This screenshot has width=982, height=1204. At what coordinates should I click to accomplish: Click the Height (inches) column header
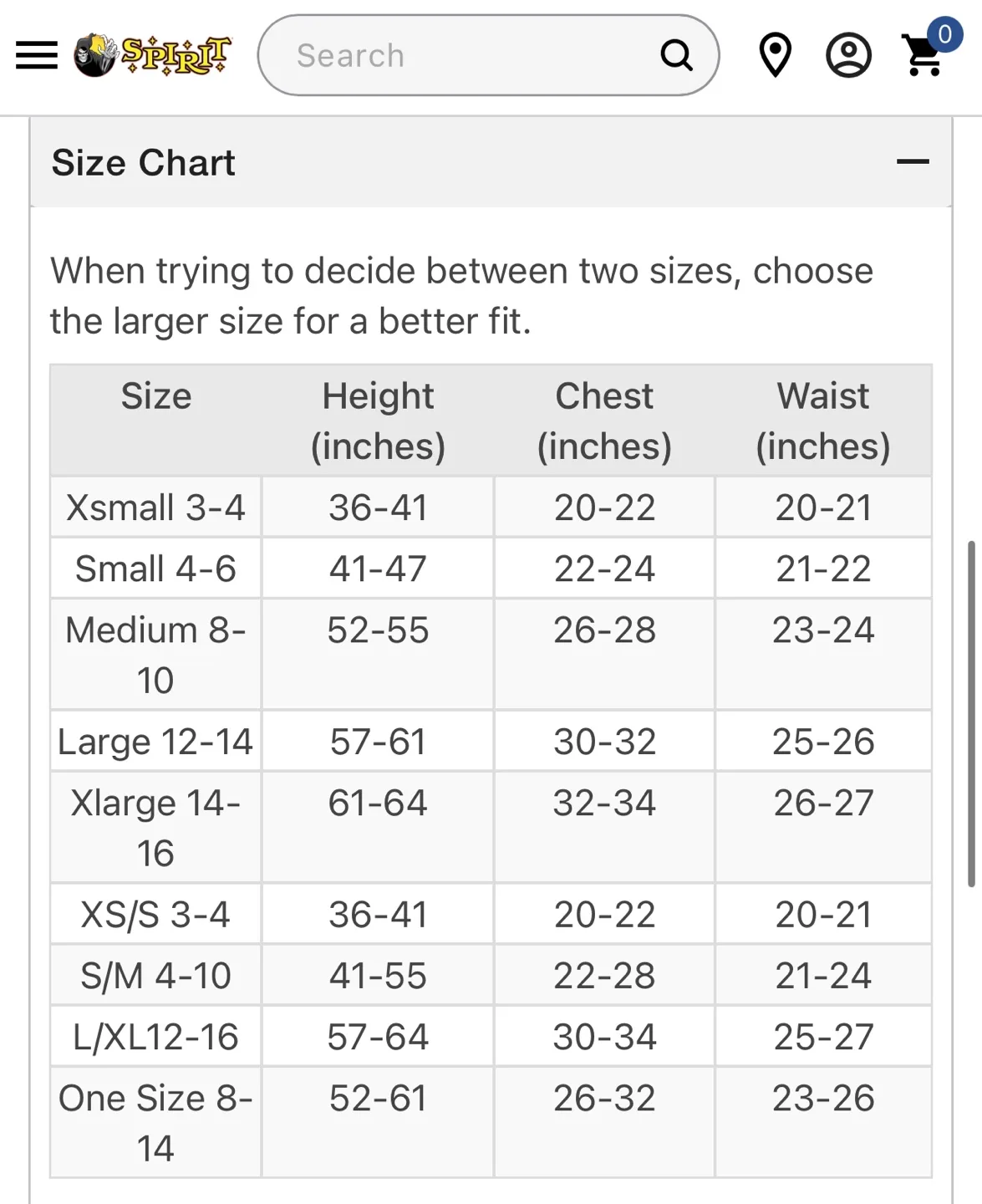pyautogui.click(x=378, y=420)
